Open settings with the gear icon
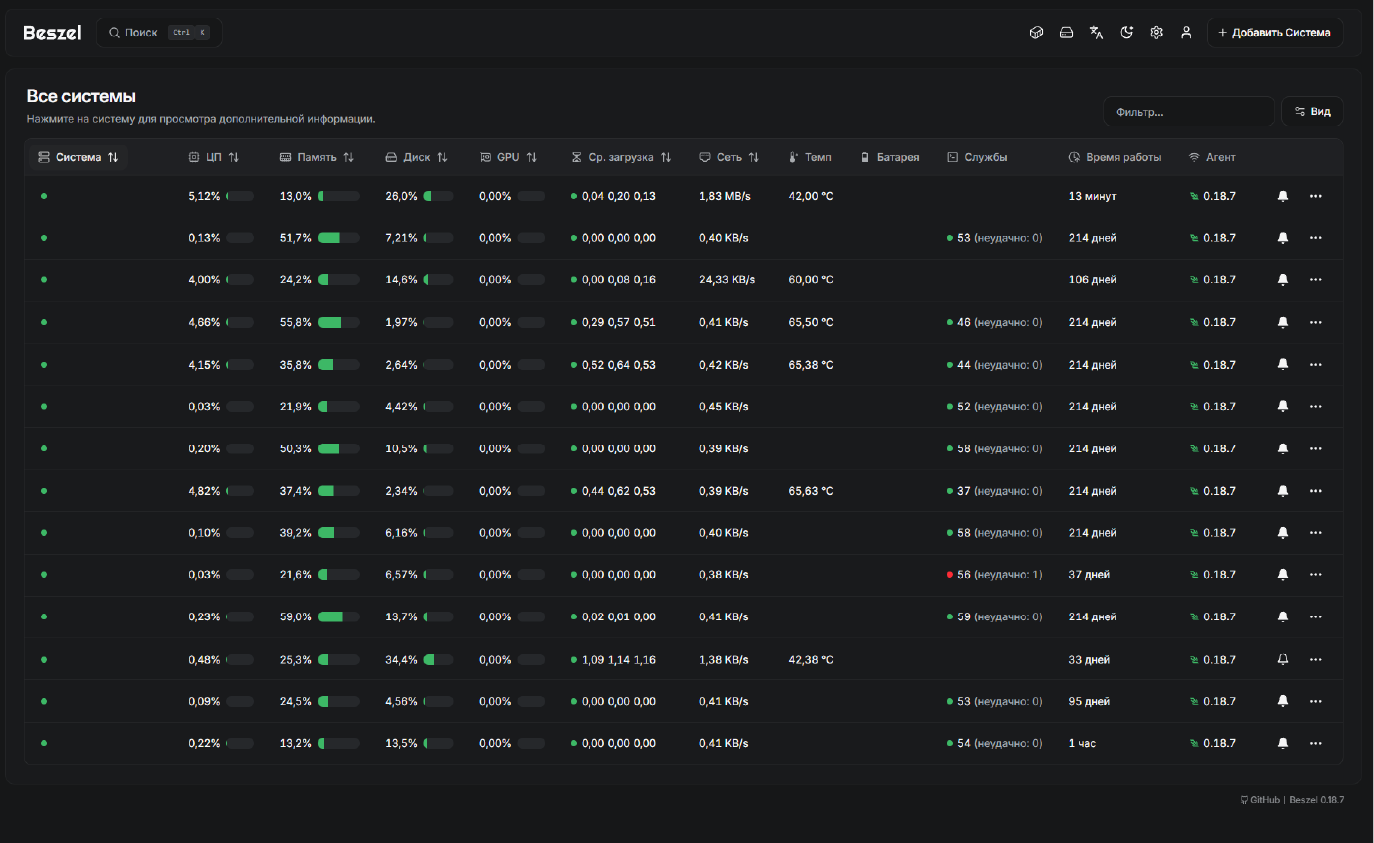 1156,33
